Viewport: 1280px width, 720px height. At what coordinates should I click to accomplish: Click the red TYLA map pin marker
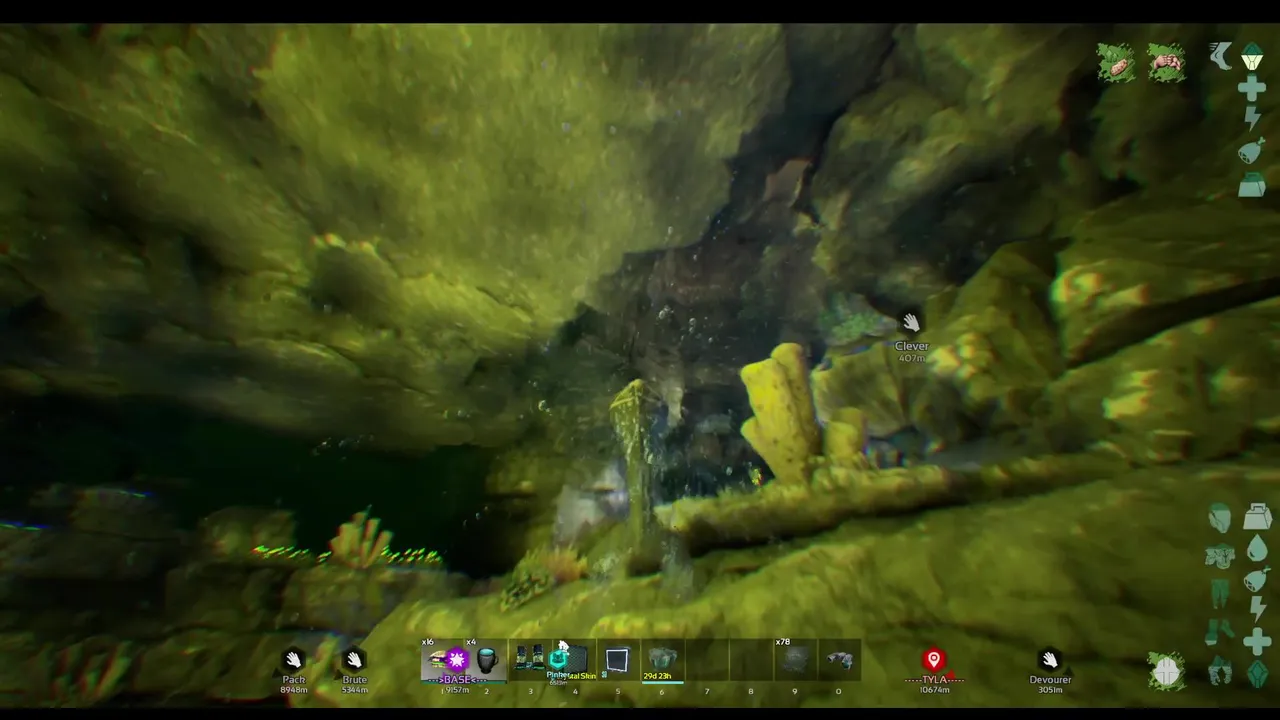click(x=934, y=660)
